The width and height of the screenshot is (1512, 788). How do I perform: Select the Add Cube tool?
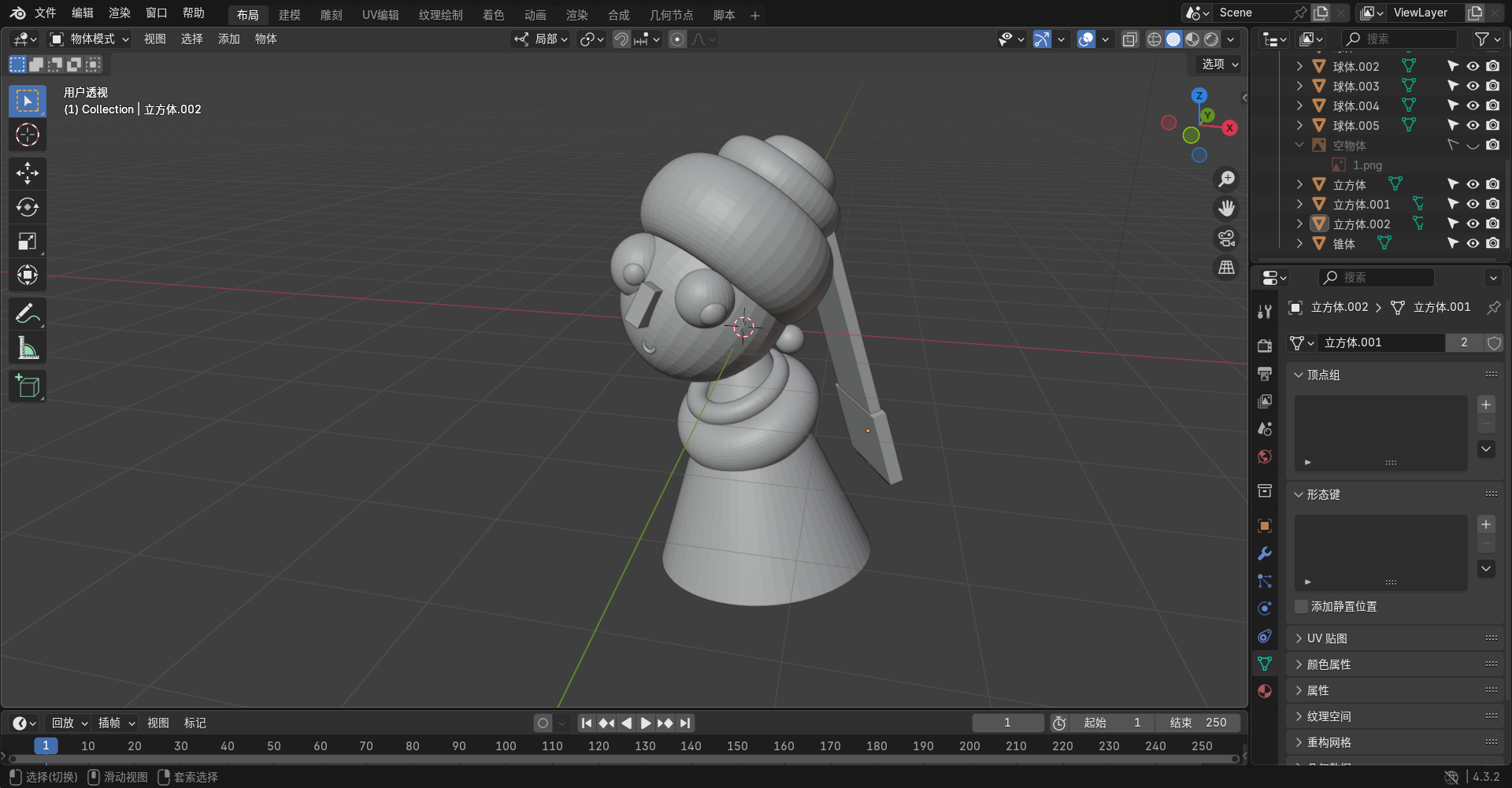28,387
